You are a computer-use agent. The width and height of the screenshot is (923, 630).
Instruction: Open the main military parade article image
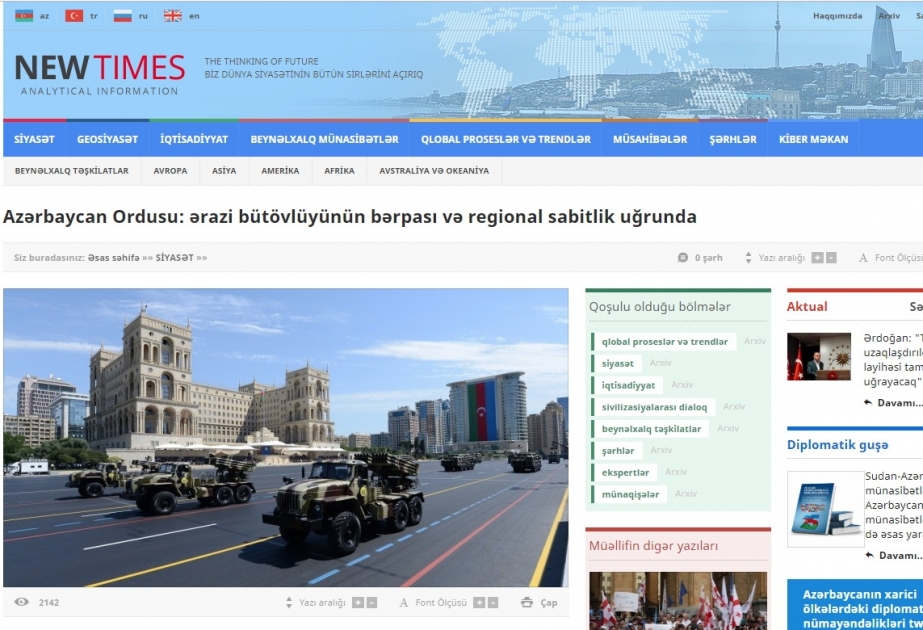285,437
